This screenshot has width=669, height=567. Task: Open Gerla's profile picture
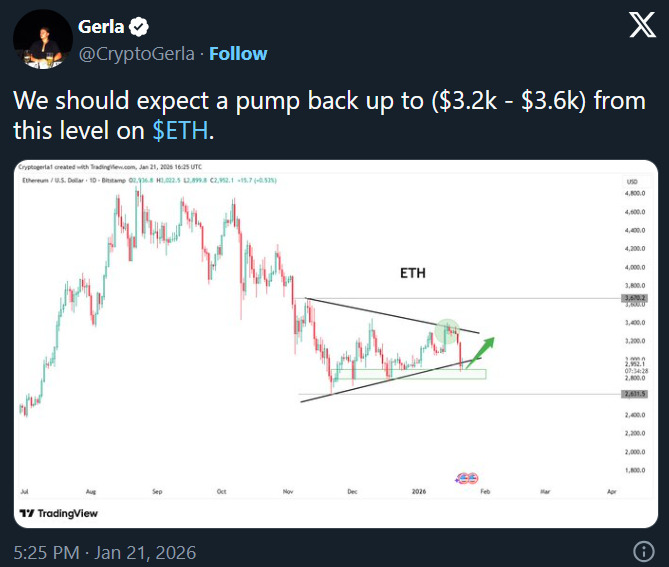tap(37, 41)
